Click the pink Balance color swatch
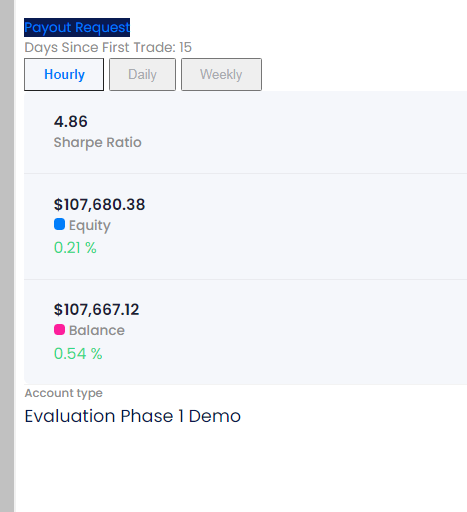 59,330
